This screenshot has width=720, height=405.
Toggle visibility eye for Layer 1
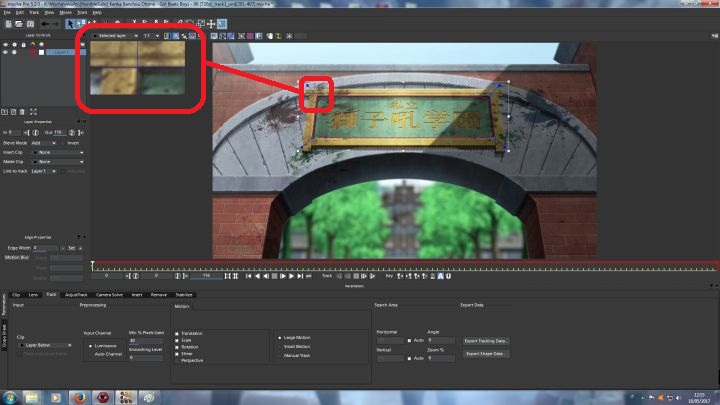5,52
